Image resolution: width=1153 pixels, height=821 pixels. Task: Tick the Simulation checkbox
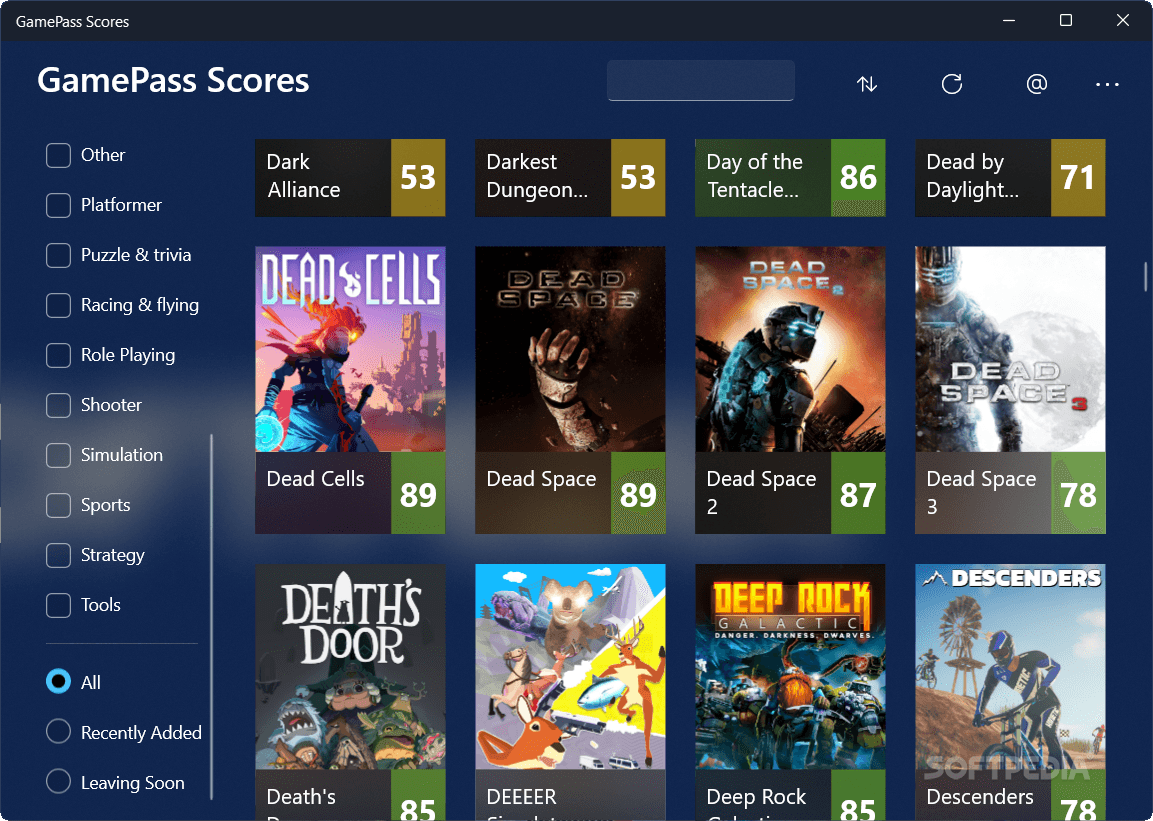click(58, 455)
